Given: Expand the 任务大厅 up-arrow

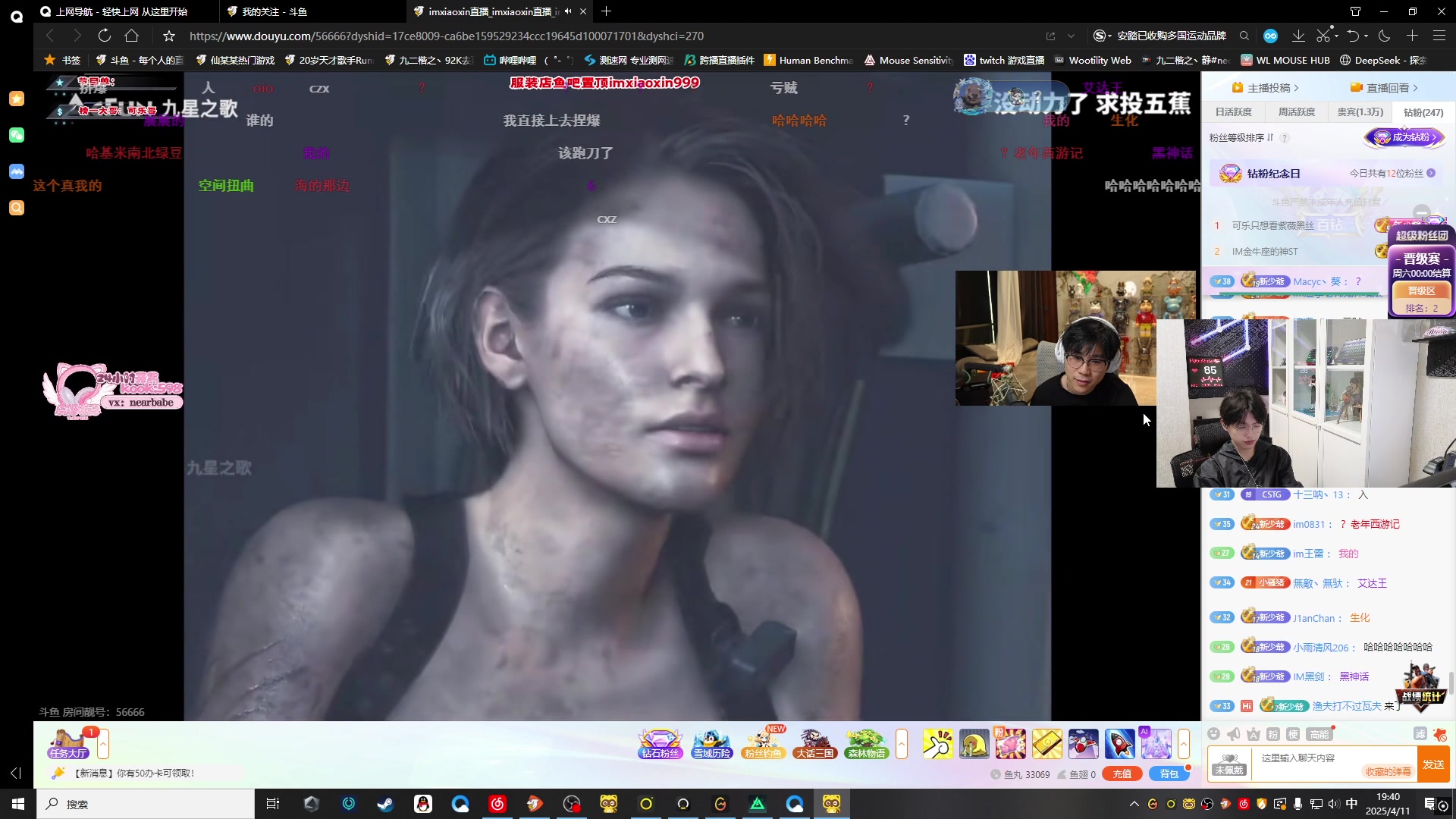Looking at the screenshot, I should [x=103, y=744].
